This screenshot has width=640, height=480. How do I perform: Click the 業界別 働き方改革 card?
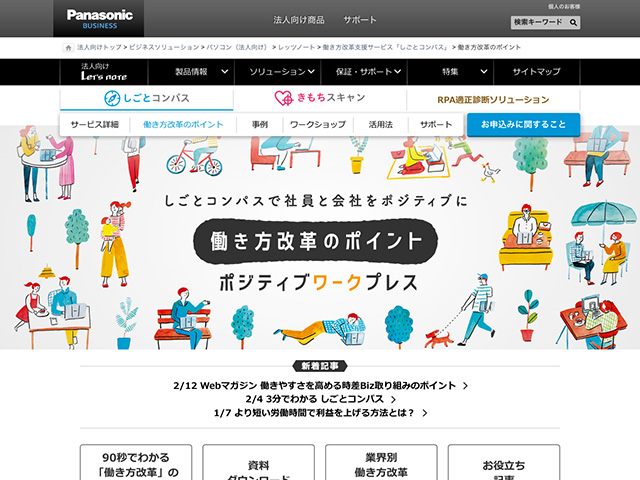pyautogui.click(x=381, y=462)
